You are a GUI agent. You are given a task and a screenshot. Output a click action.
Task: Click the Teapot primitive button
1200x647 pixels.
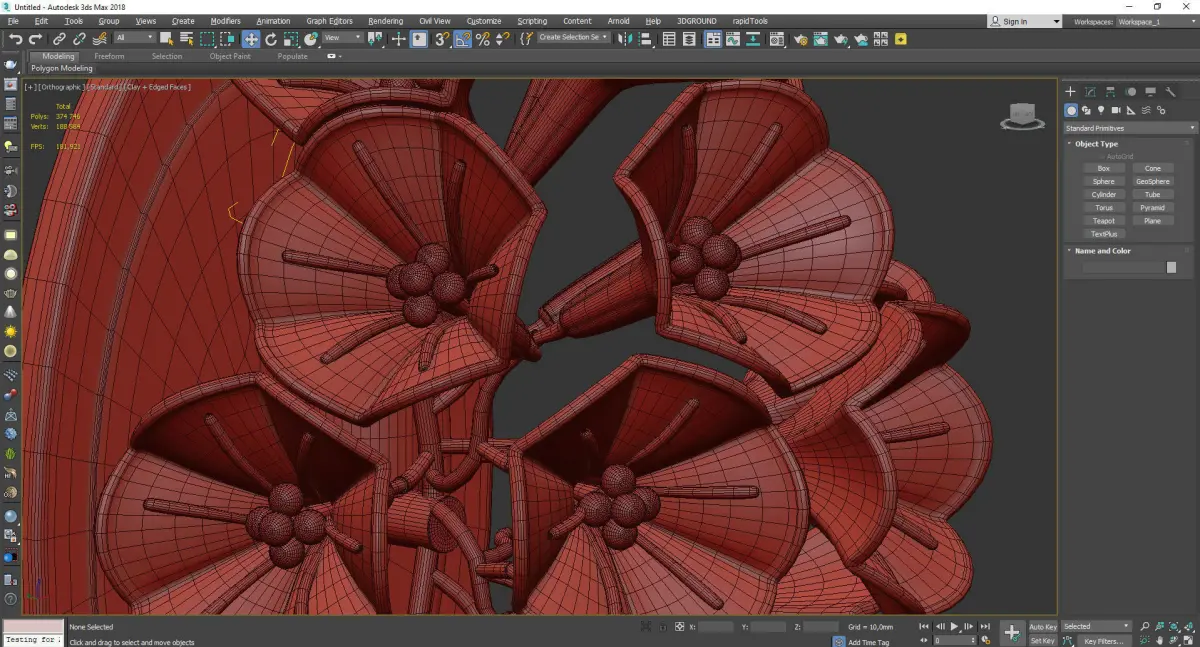pyautogui.click(x=1103, y=221)
